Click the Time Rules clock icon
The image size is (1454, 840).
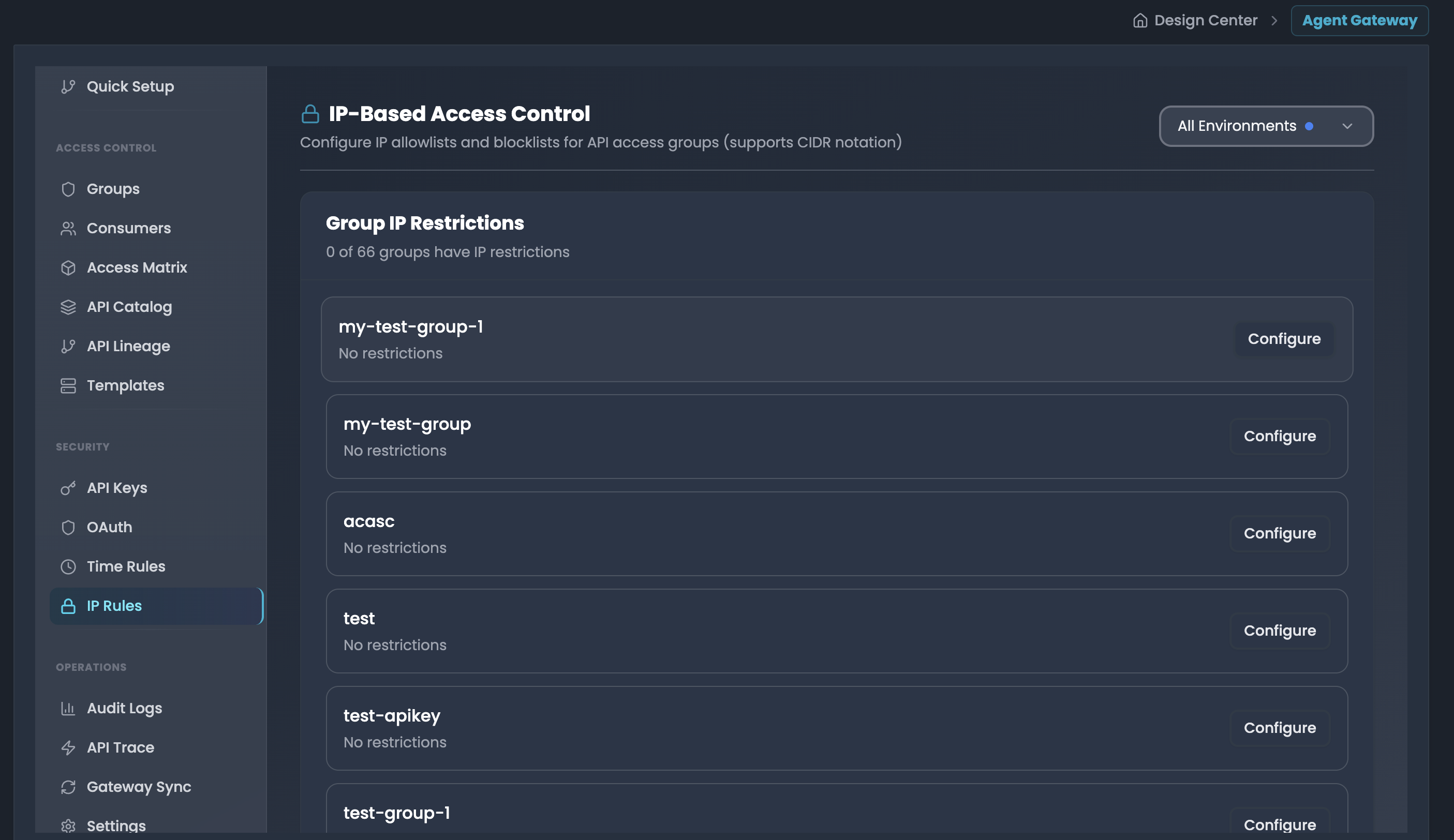click(68, 566)
